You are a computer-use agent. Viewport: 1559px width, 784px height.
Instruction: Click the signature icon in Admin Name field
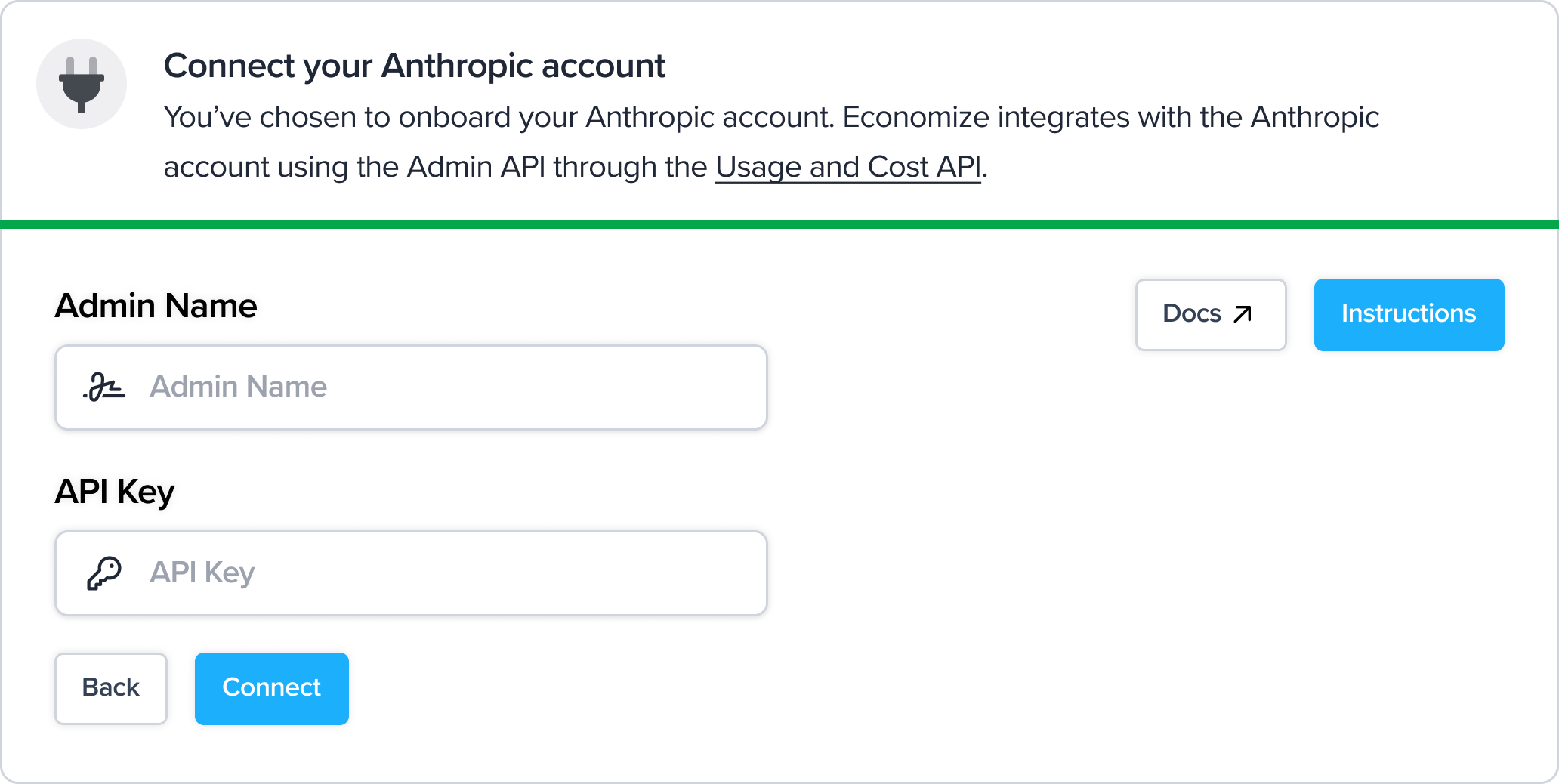(x=104, y=387)
